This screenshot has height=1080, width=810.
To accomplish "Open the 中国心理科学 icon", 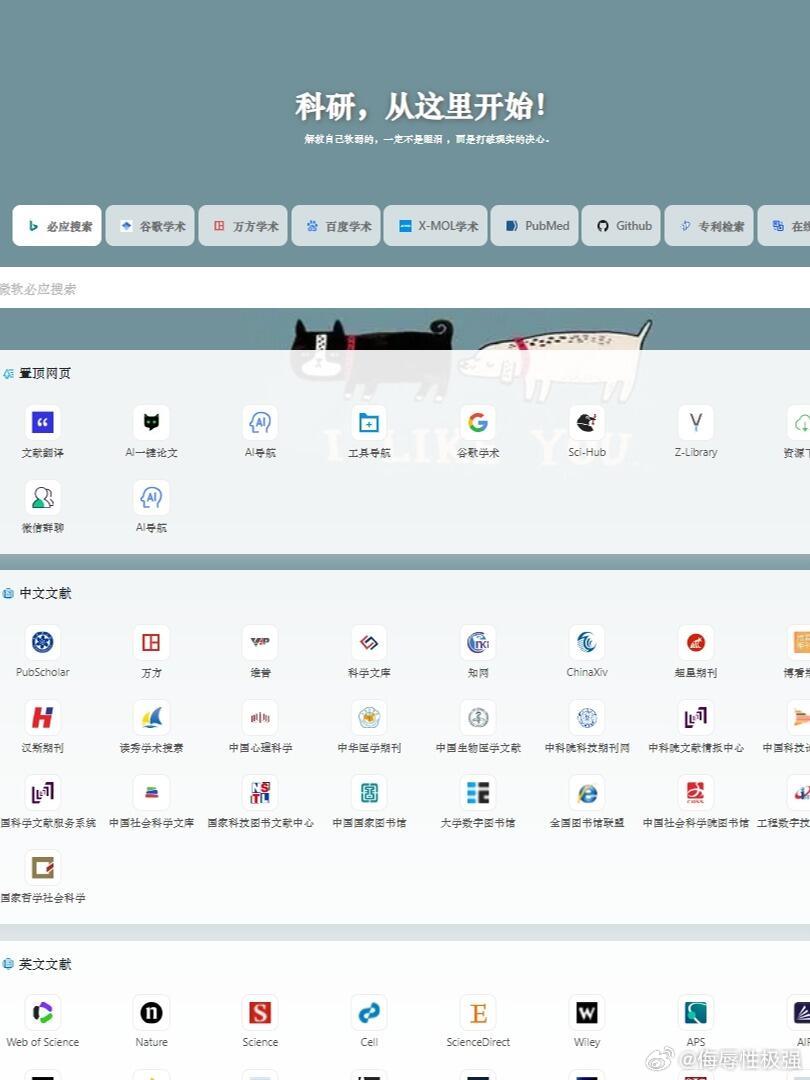I will (260, 717).
